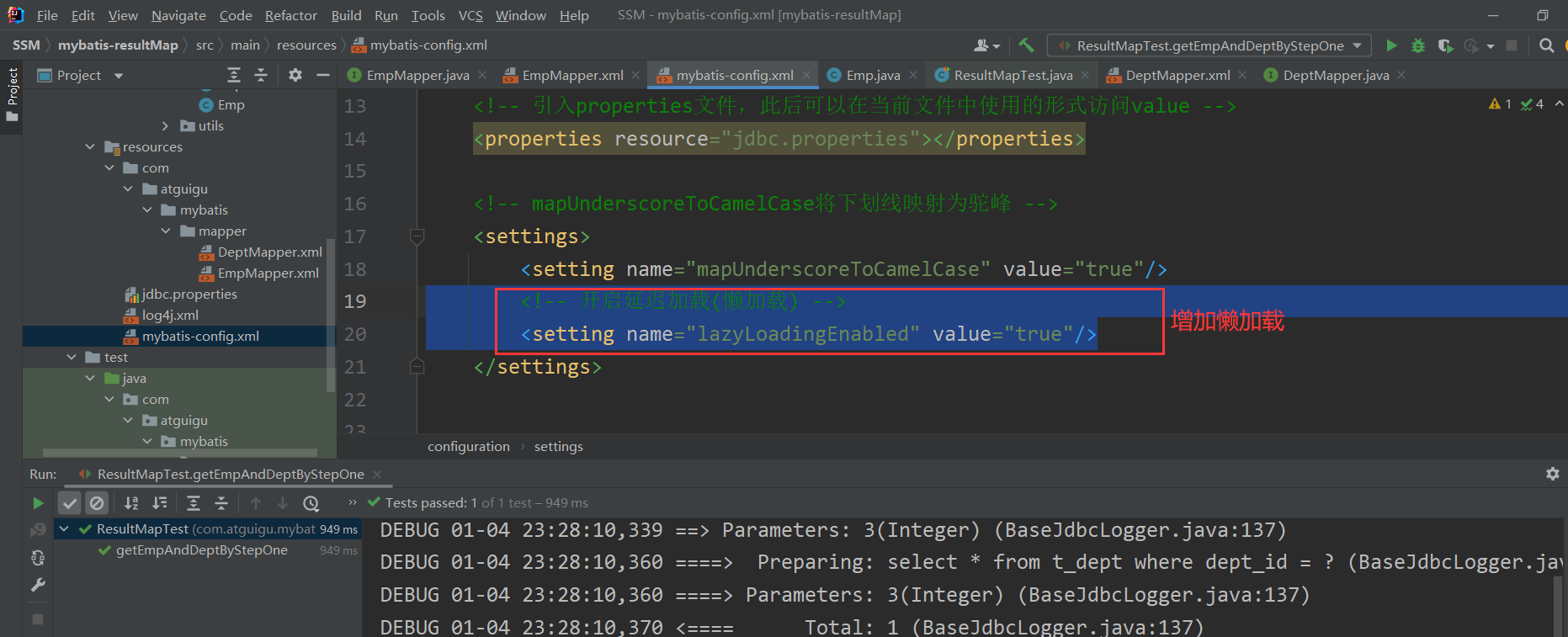Screen dimensions: 1568x637
Task: Close the ResultMapTest.getEmpAndDeptByStepOne run tab
Action: point(377,475)
